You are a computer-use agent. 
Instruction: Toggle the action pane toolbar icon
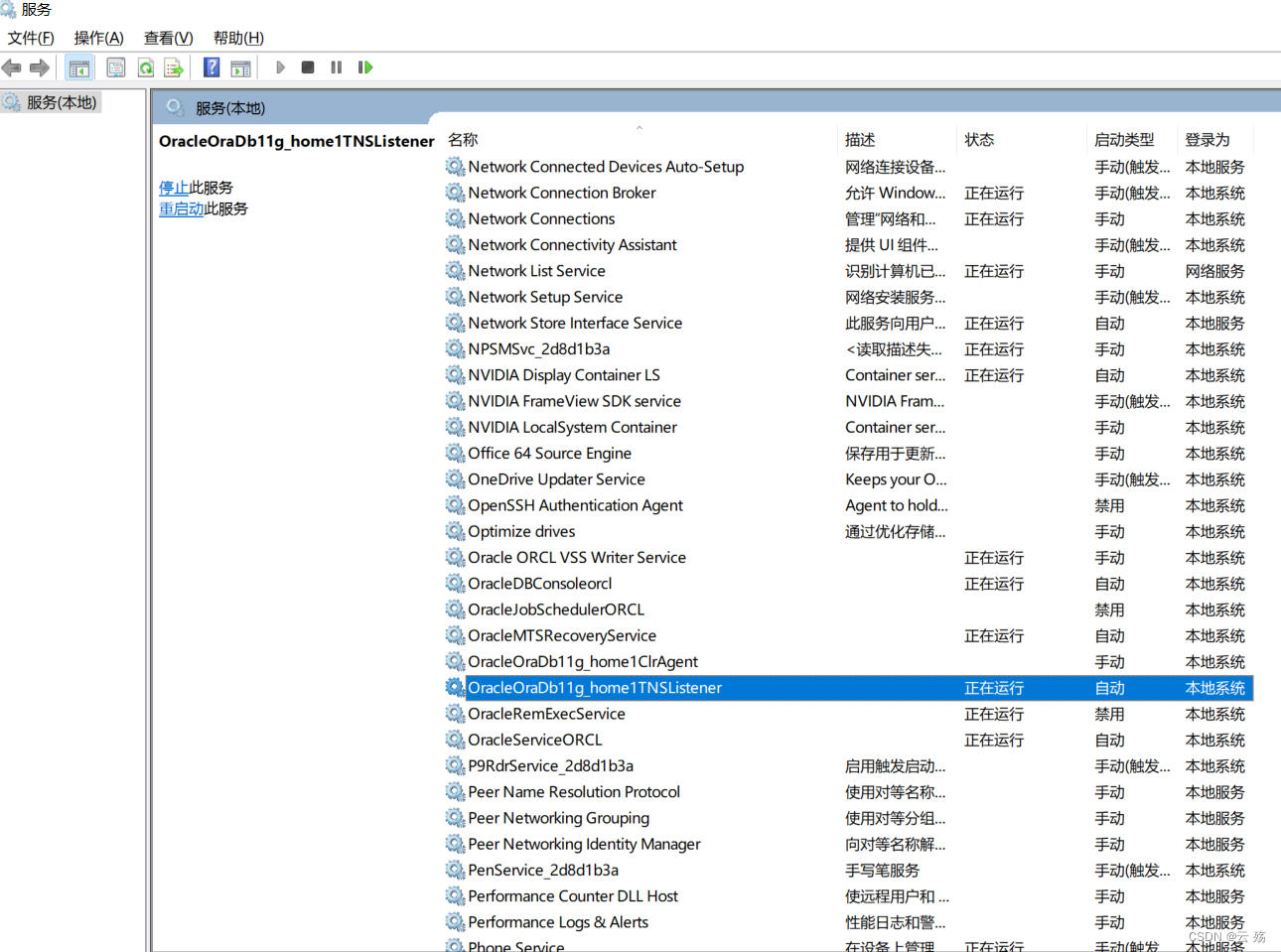pyautogui.click(x=240, y=68)
